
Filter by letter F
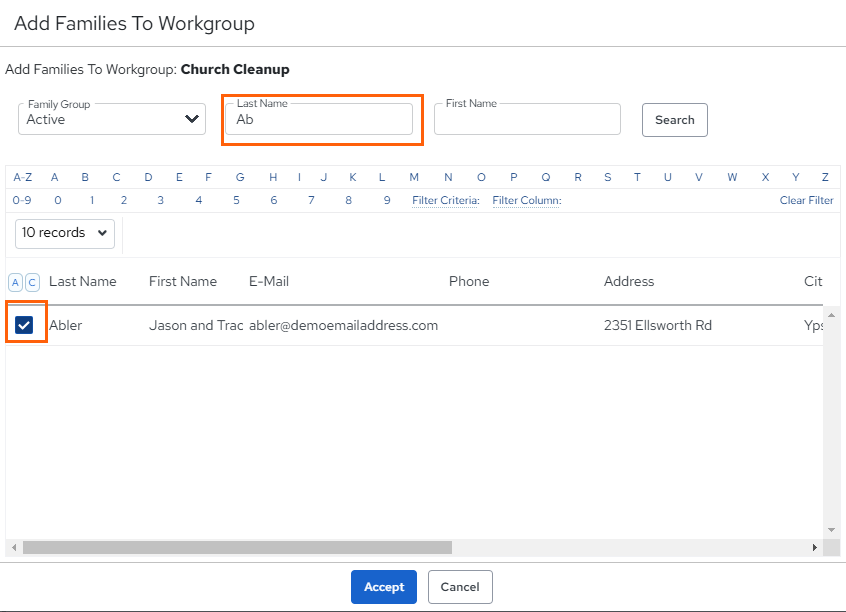[x=208, y=177]
